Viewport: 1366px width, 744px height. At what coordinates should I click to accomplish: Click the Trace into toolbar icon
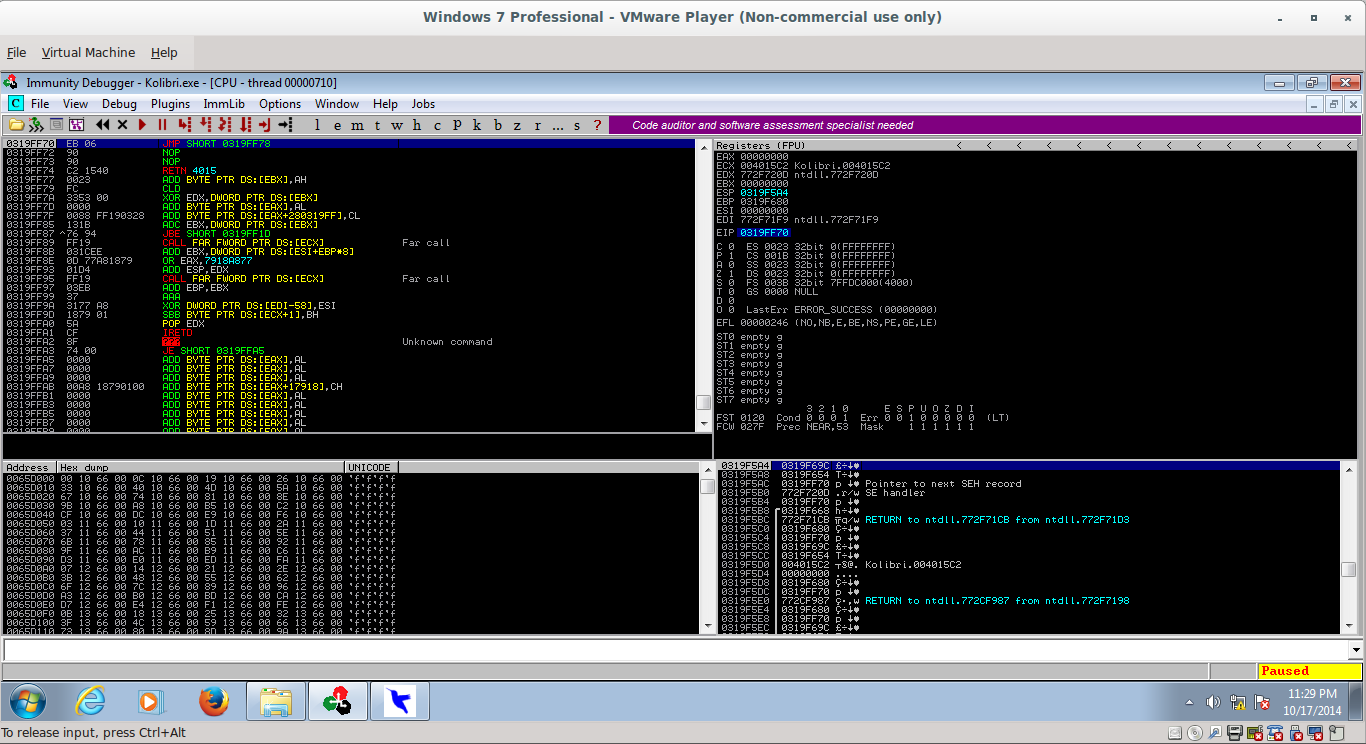pos(225,125)
